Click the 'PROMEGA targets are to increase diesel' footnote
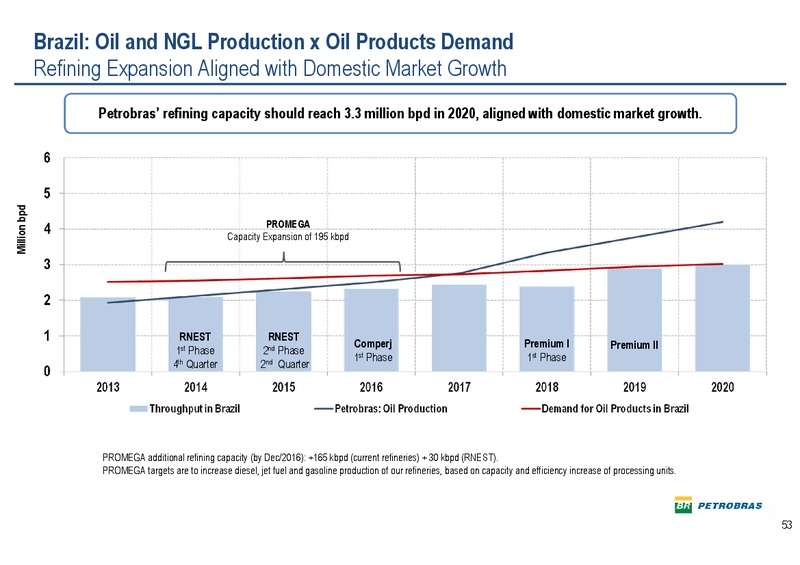This screenshot has width=800, height=565. coord(389,471)
